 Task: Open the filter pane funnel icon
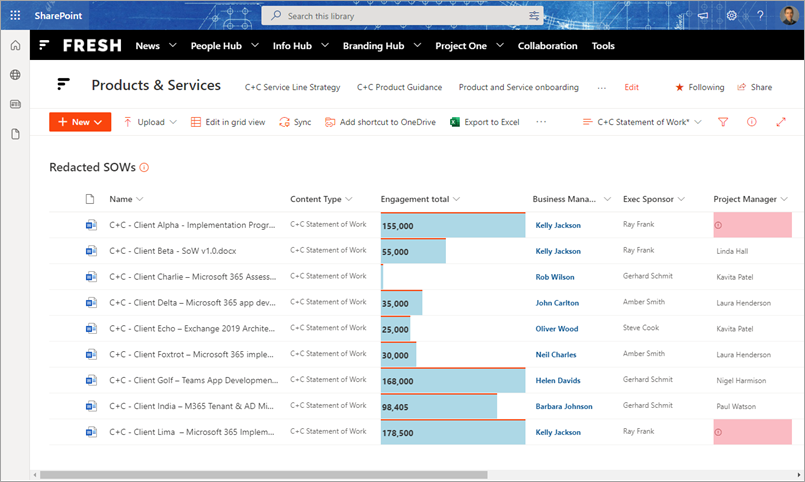723,122
